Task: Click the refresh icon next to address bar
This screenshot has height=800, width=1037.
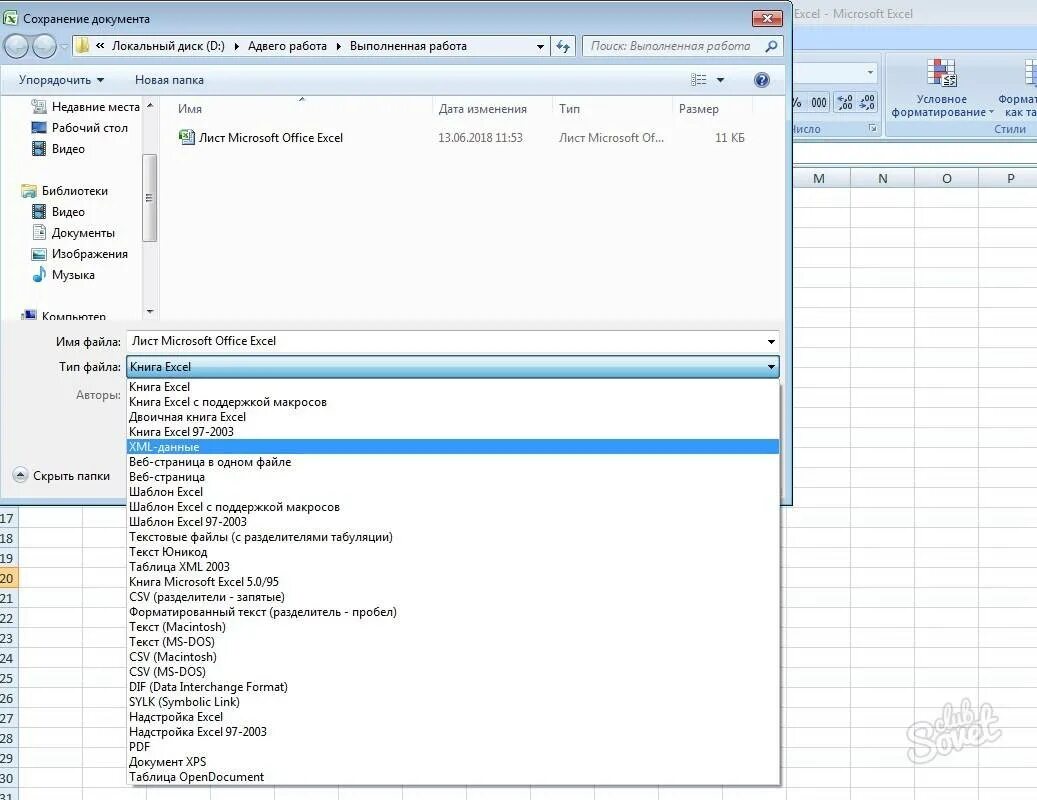Action: tap(563, 46)
